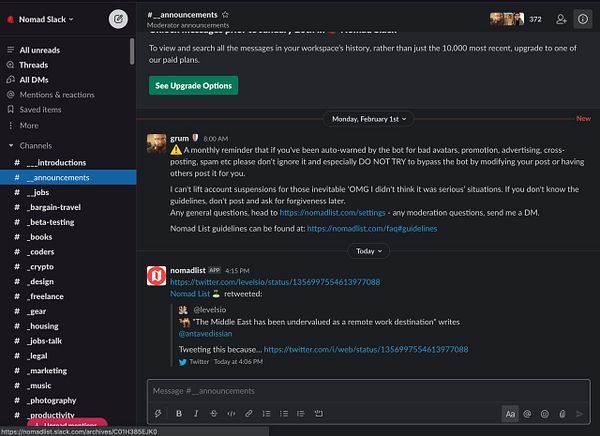
Task: Open the add people to channel icon
Action: (x=561, y=19)
